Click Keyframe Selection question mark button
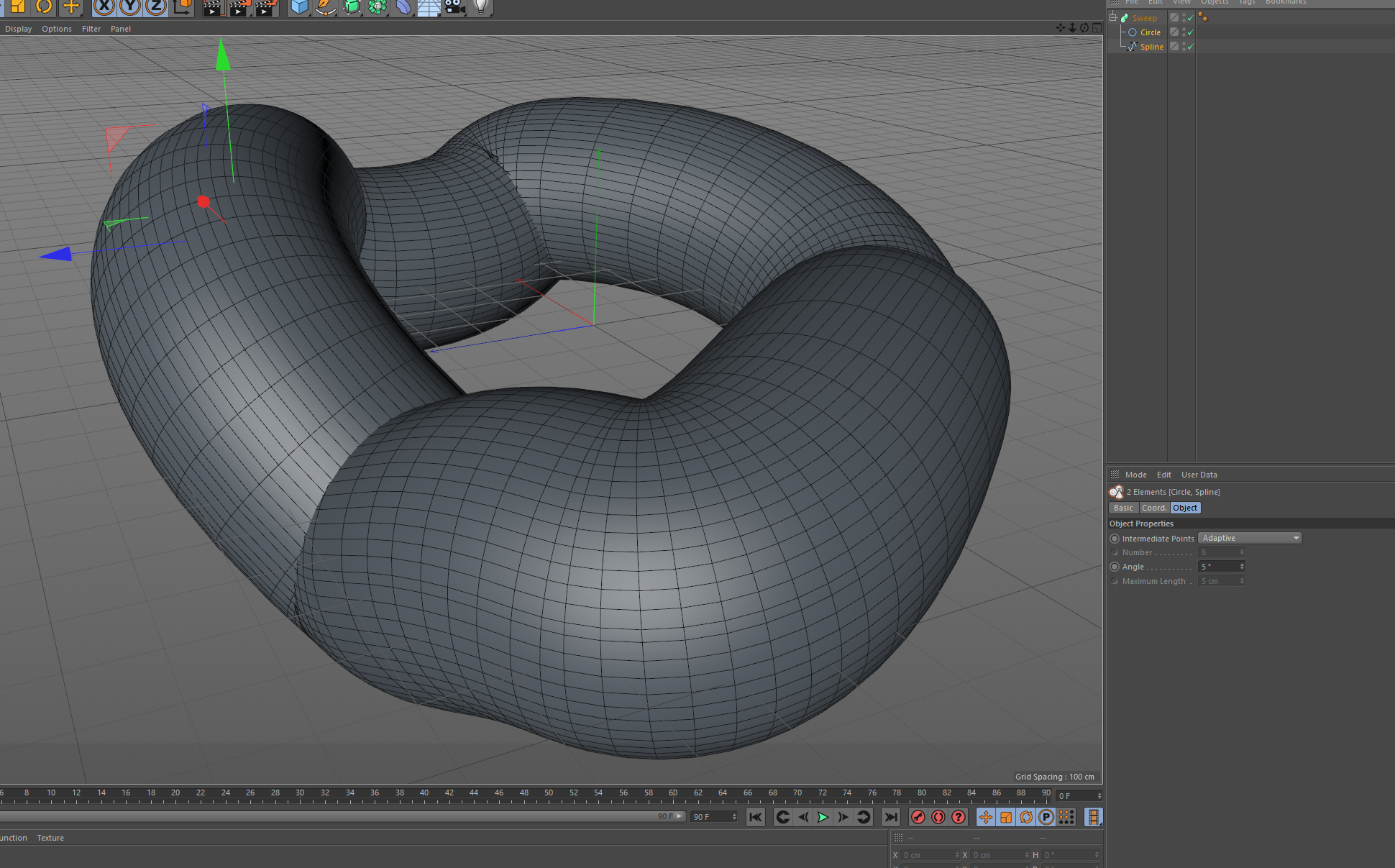Viewport: 1395px width, 868px height. [x=959, y=817]
